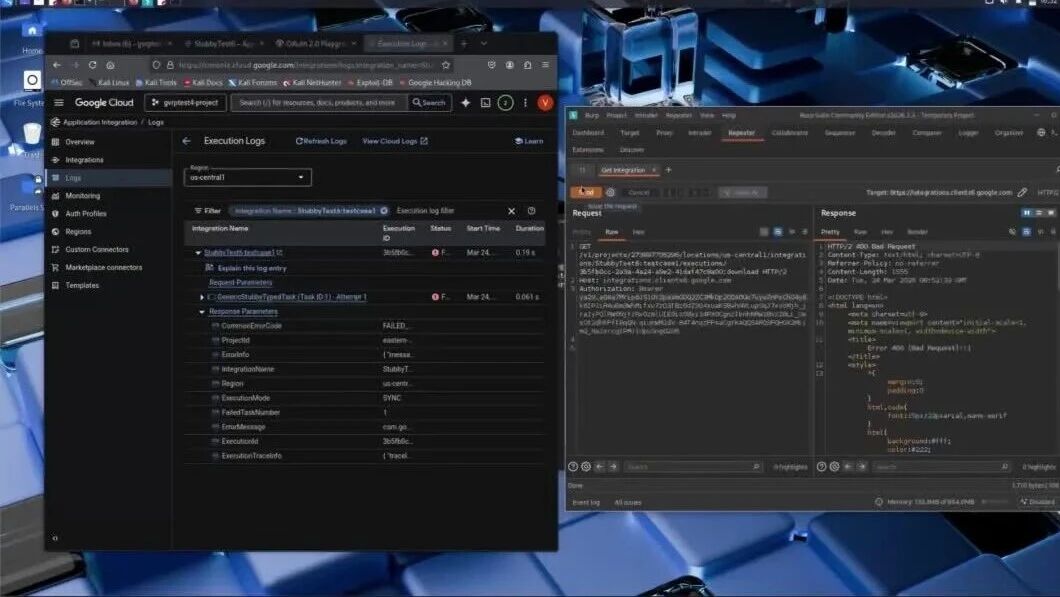1060x597 pixels.
Task: Activate Cloud Shell terminal icon
Action: tap(485, 103)
